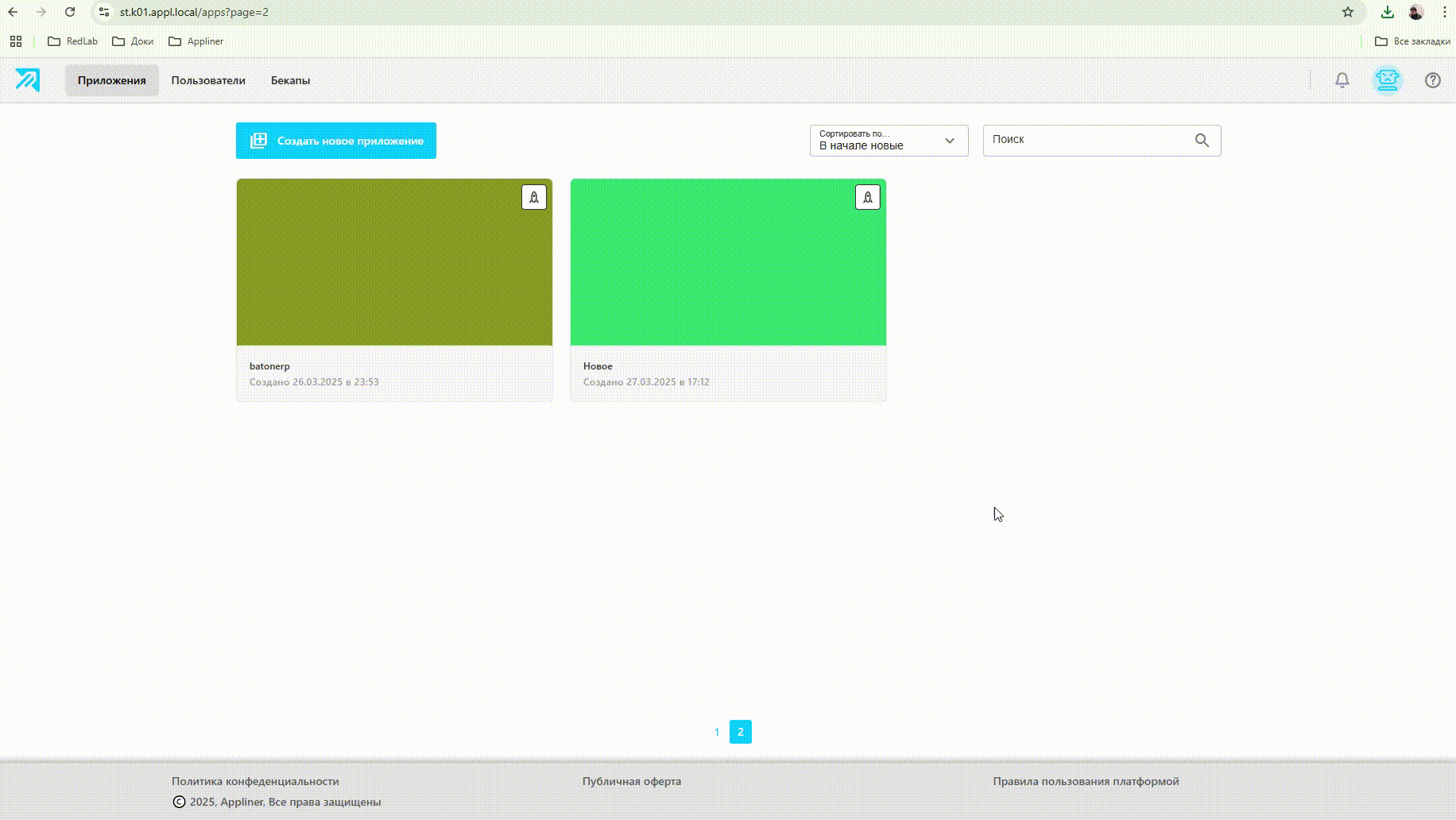This screenshot has height=820, width=1456.
Task: Open the Все закладки folder
Action: (x=1412, y=41)
